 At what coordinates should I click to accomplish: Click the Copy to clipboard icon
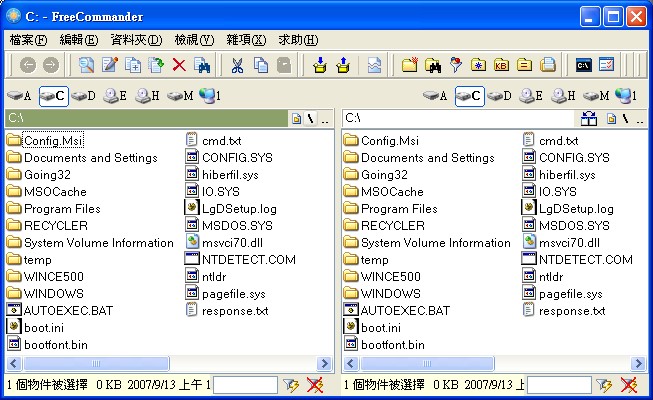pos(261,65)
